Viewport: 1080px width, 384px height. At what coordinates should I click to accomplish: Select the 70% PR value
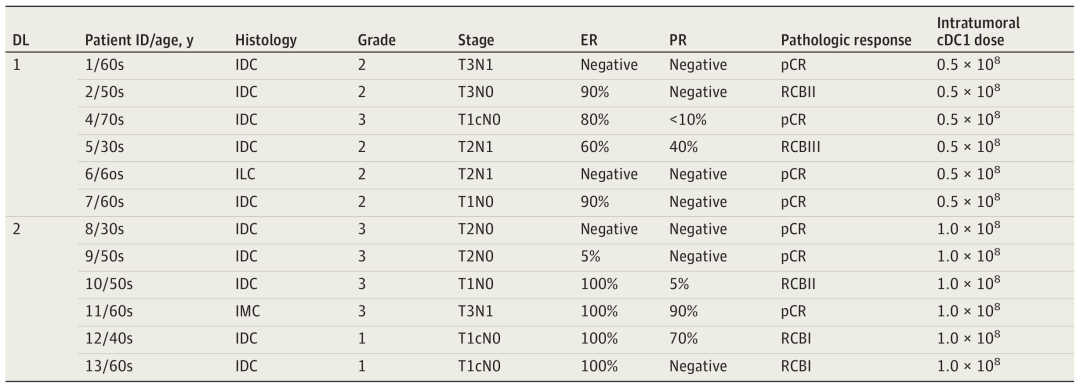(683, 339)
